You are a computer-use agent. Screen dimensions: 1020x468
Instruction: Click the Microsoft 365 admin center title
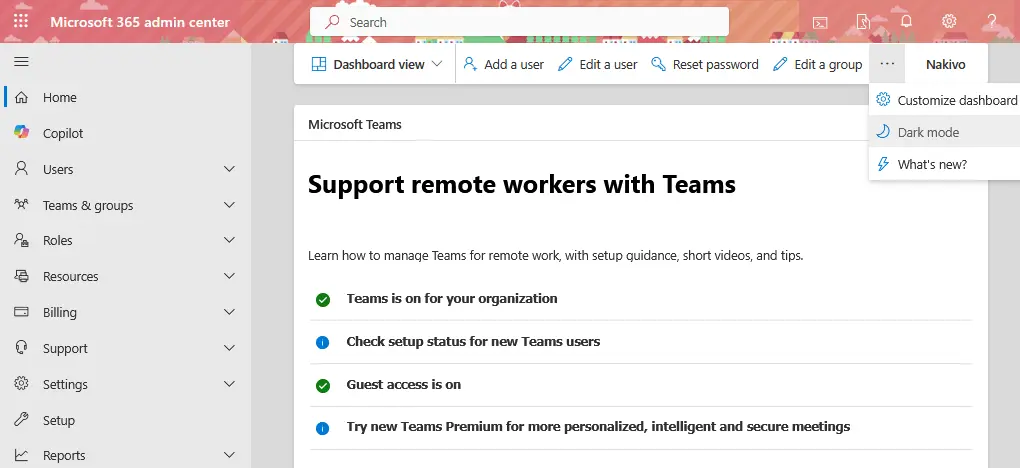(140, 22)
